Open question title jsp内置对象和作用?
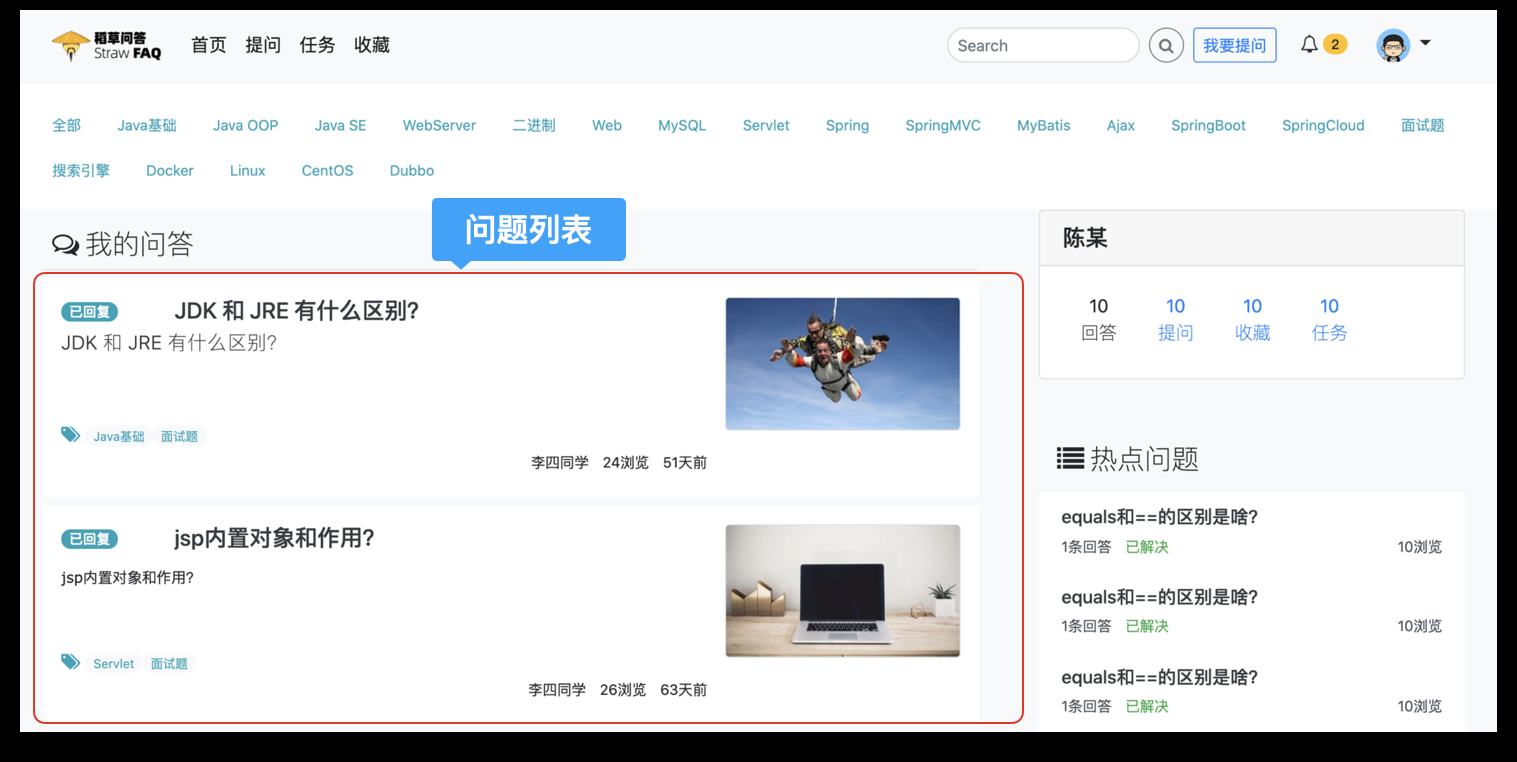 pos(274,538)
